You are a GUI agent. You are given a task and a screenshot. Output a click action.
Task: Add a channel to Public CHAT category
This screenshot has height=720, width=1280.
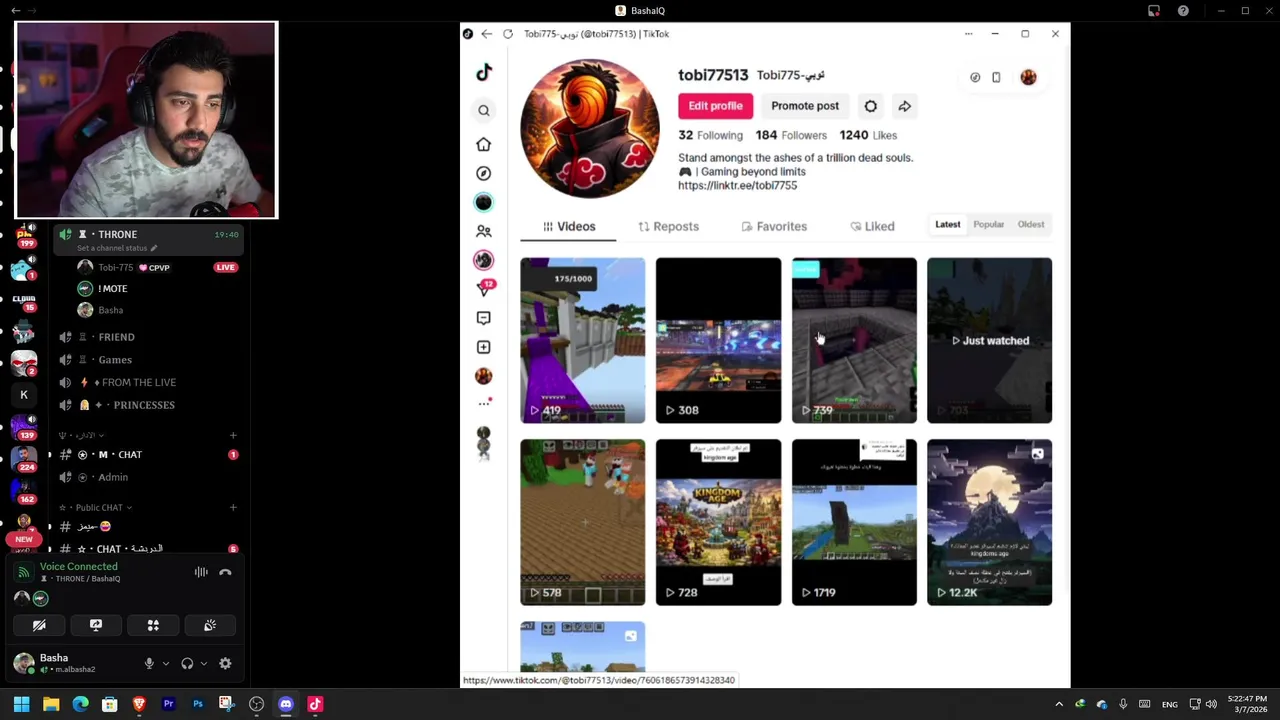[233, 507]
